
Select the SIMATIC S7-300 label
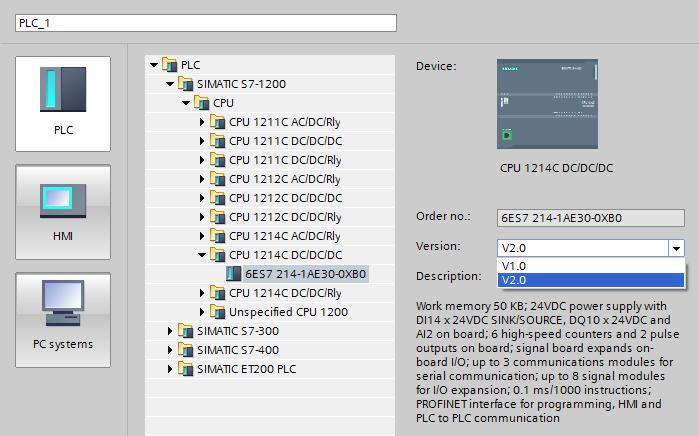click(x=238, y=331)
